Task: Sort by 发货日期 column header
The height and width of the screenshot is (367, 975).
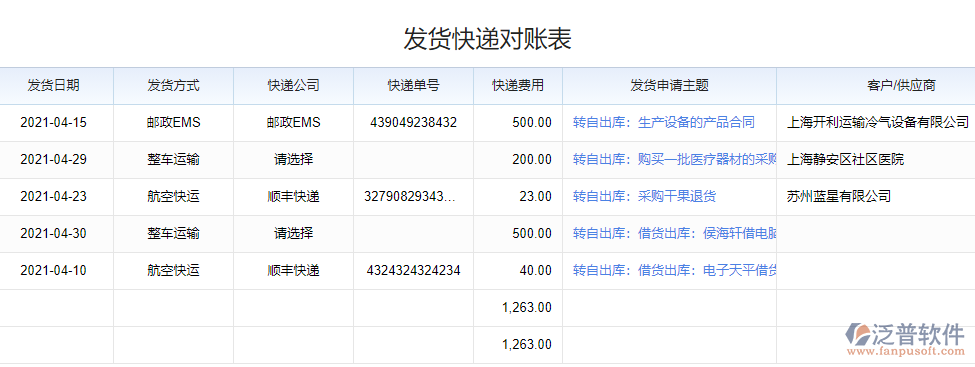Action: click(53, 86)
